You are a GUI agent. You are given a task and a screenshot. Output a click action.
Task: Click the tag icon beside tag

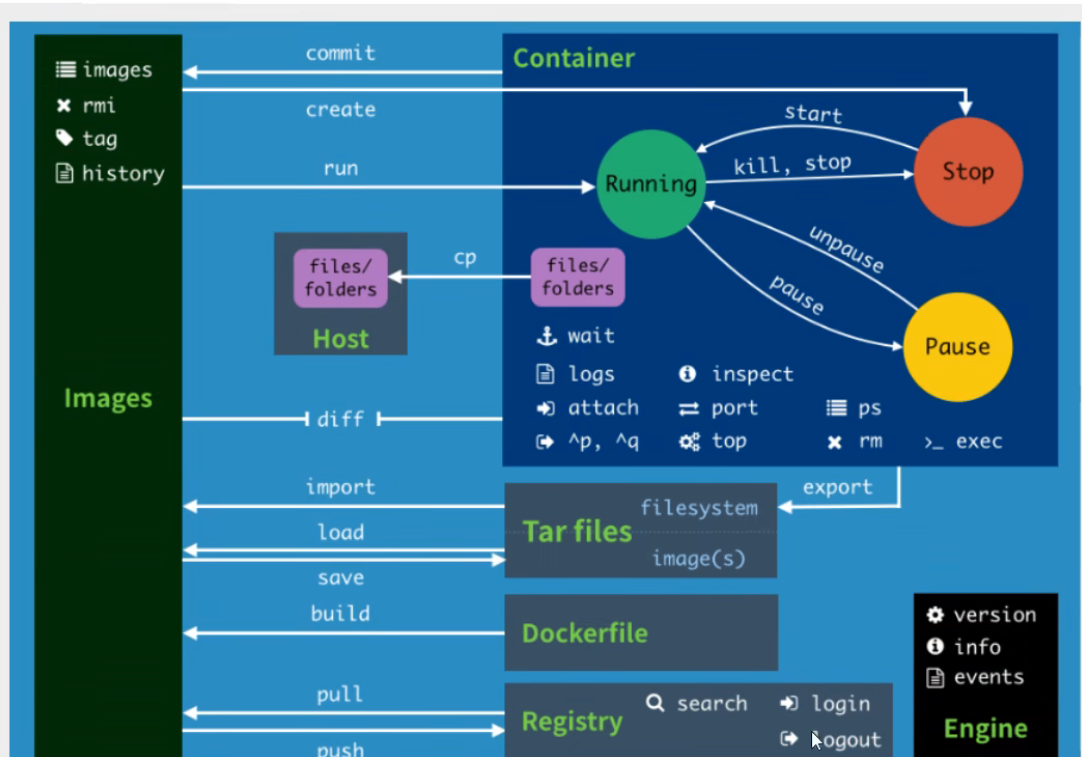point(64,138)
